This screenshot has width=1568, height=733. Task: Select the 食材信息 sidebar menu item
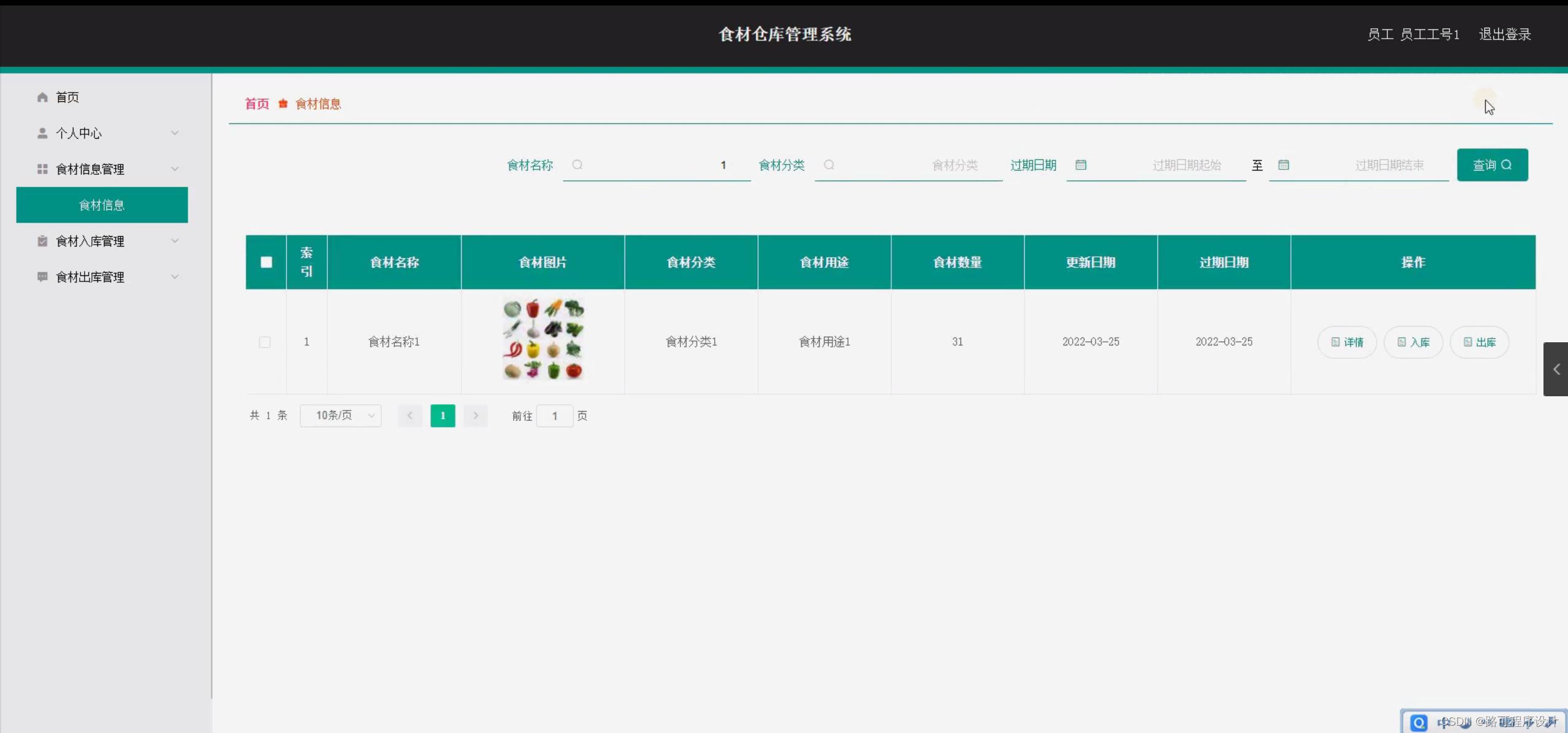tap(102, 205)
